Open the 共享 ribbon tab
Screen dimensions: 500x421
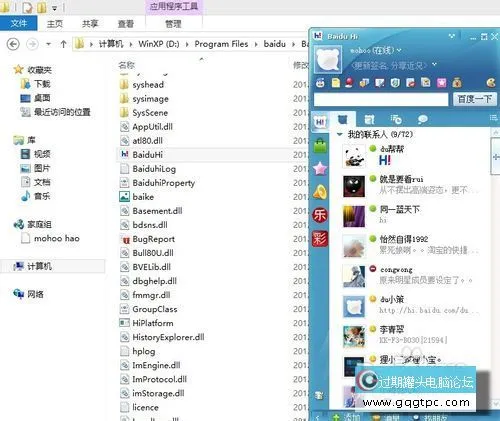point(90,24)
